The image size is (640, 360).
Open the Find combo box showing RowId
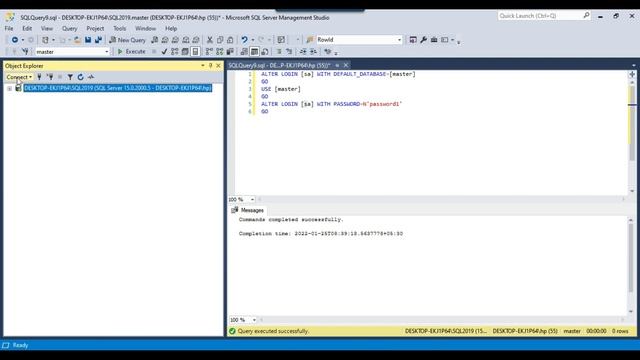359,40
